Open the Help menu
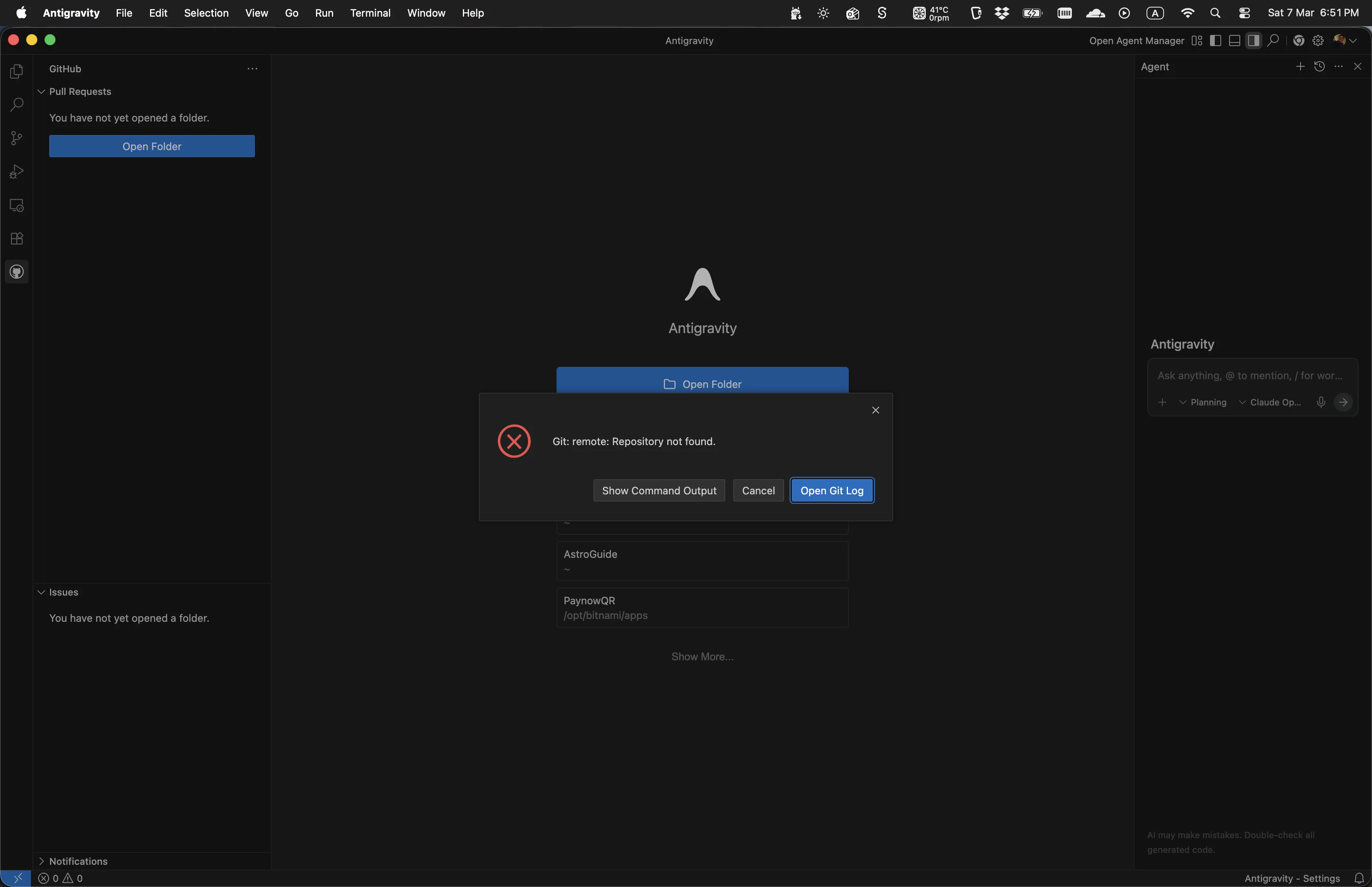1372x887 pixels. coord(473,13)
